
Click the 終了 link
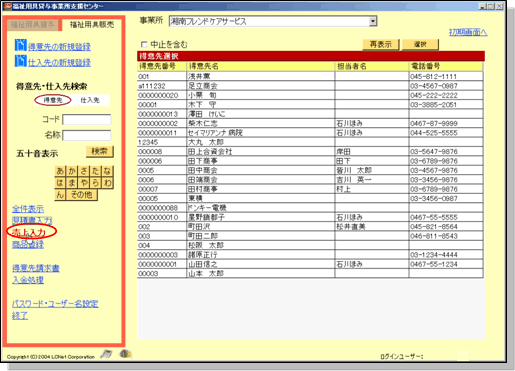click(x=20, y=315)
